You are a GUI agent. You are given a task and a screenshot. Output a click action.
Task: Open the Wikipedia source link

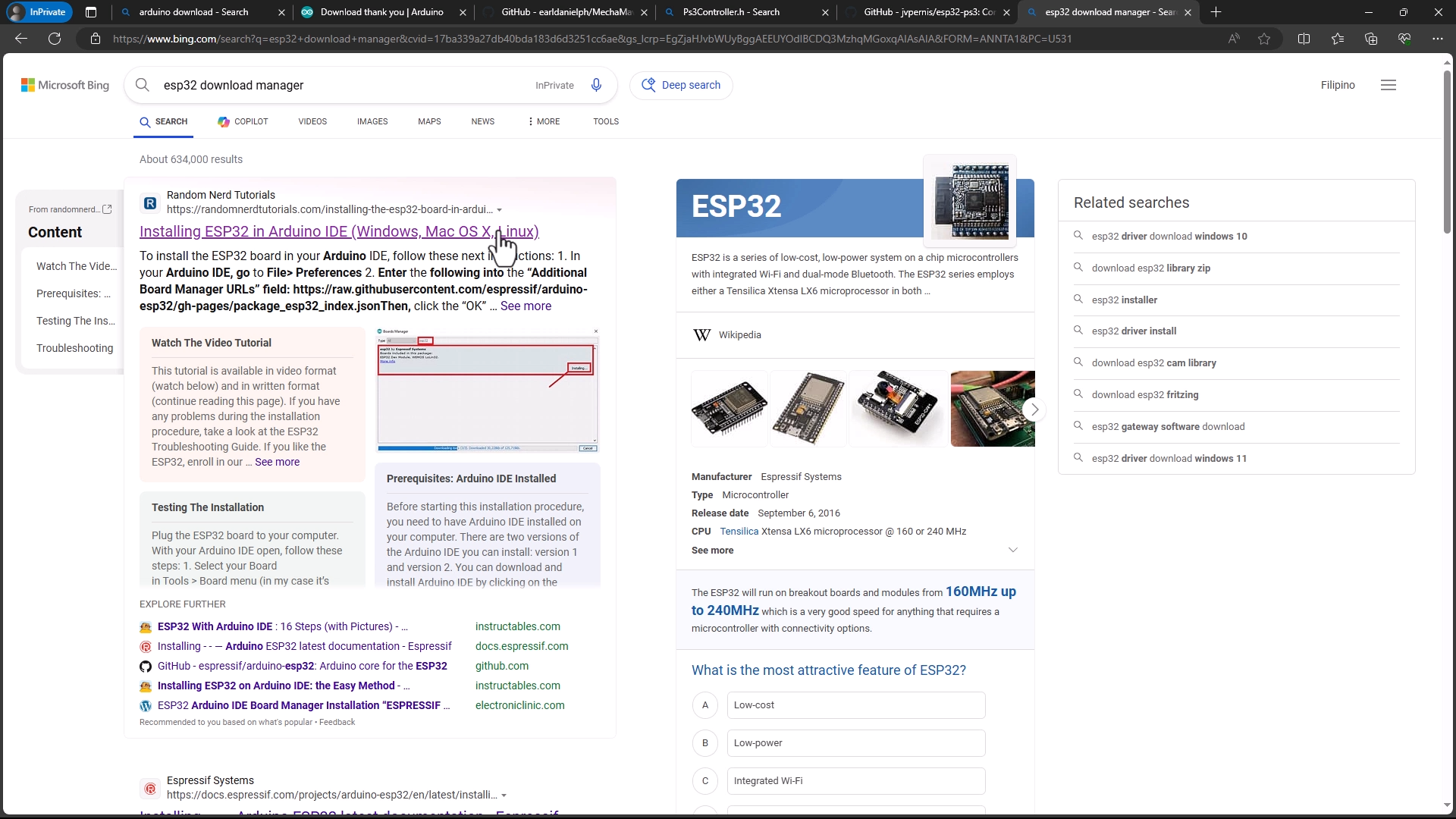pyautogui.click(x=739, y=334)
